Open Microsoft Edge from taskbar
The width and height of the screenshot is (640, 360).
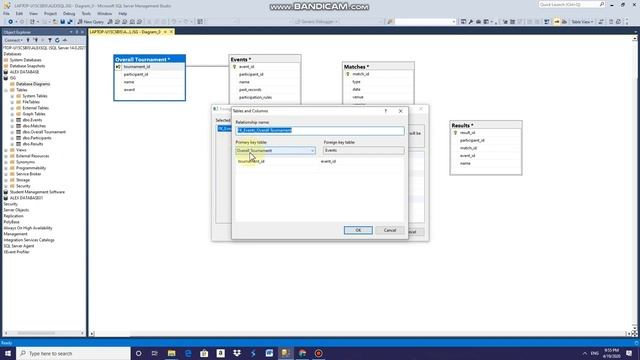pos(188,353)
